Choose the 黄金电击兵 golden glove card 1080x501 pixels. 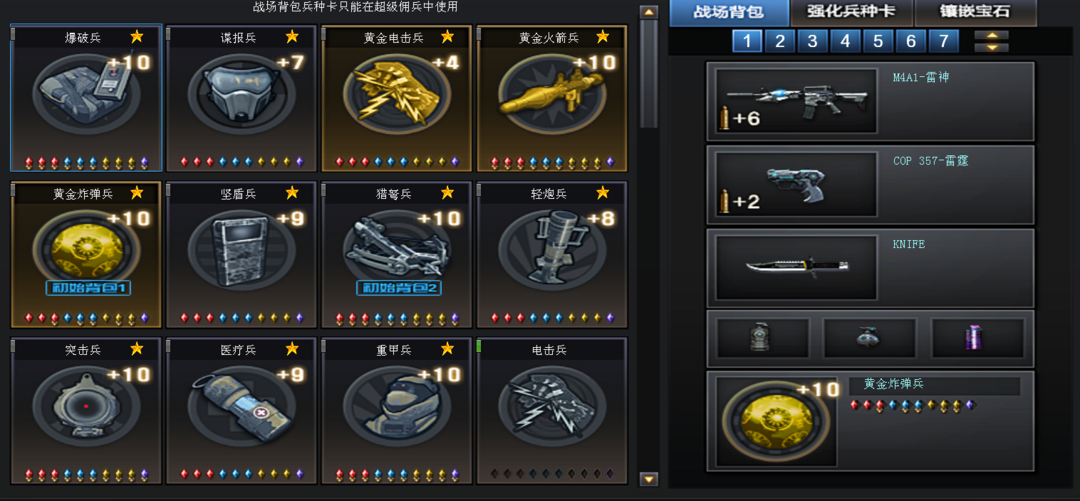(x=397, y=98)
